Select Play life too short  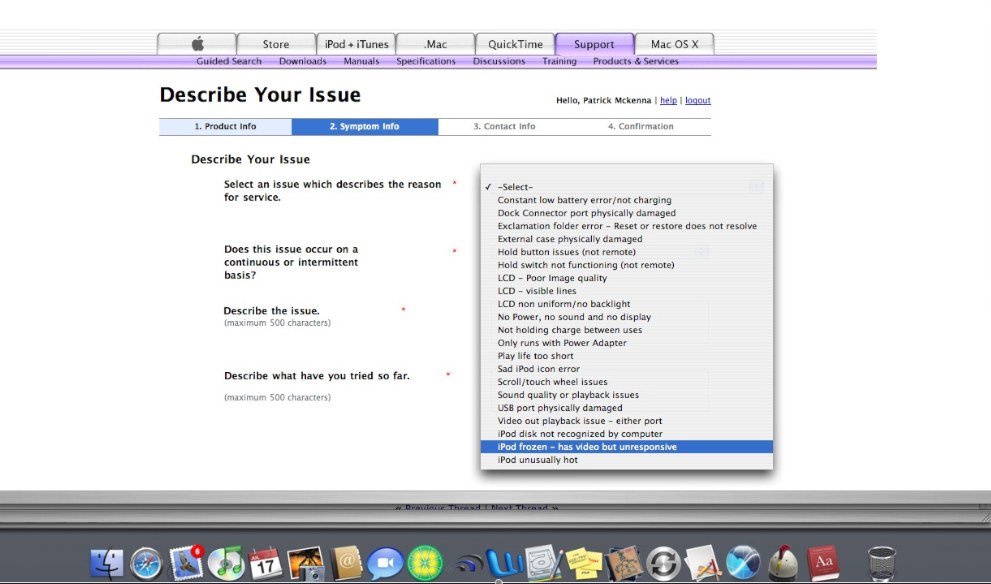pos(626,356)
